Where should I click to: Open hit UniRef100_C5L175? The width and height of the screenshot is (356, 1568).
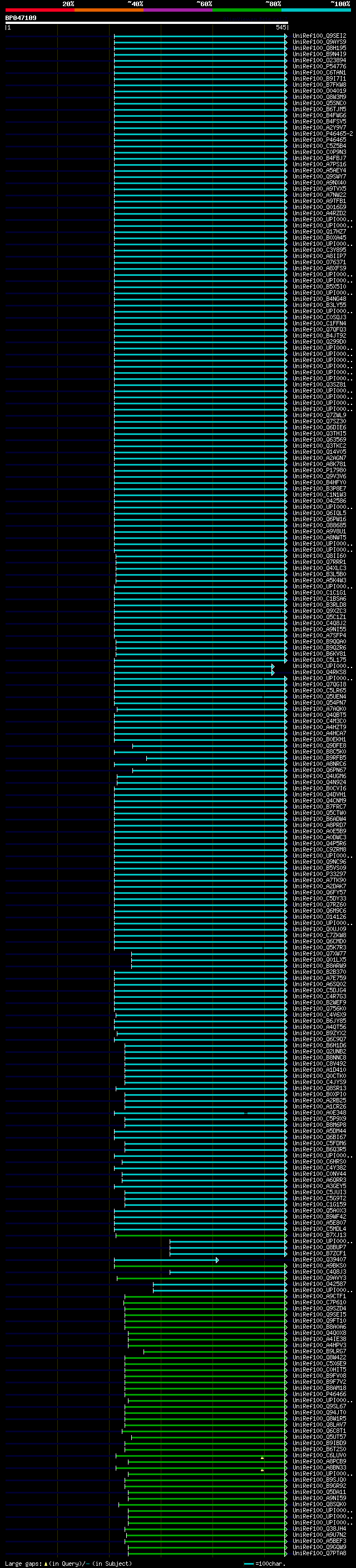(319, 660)
